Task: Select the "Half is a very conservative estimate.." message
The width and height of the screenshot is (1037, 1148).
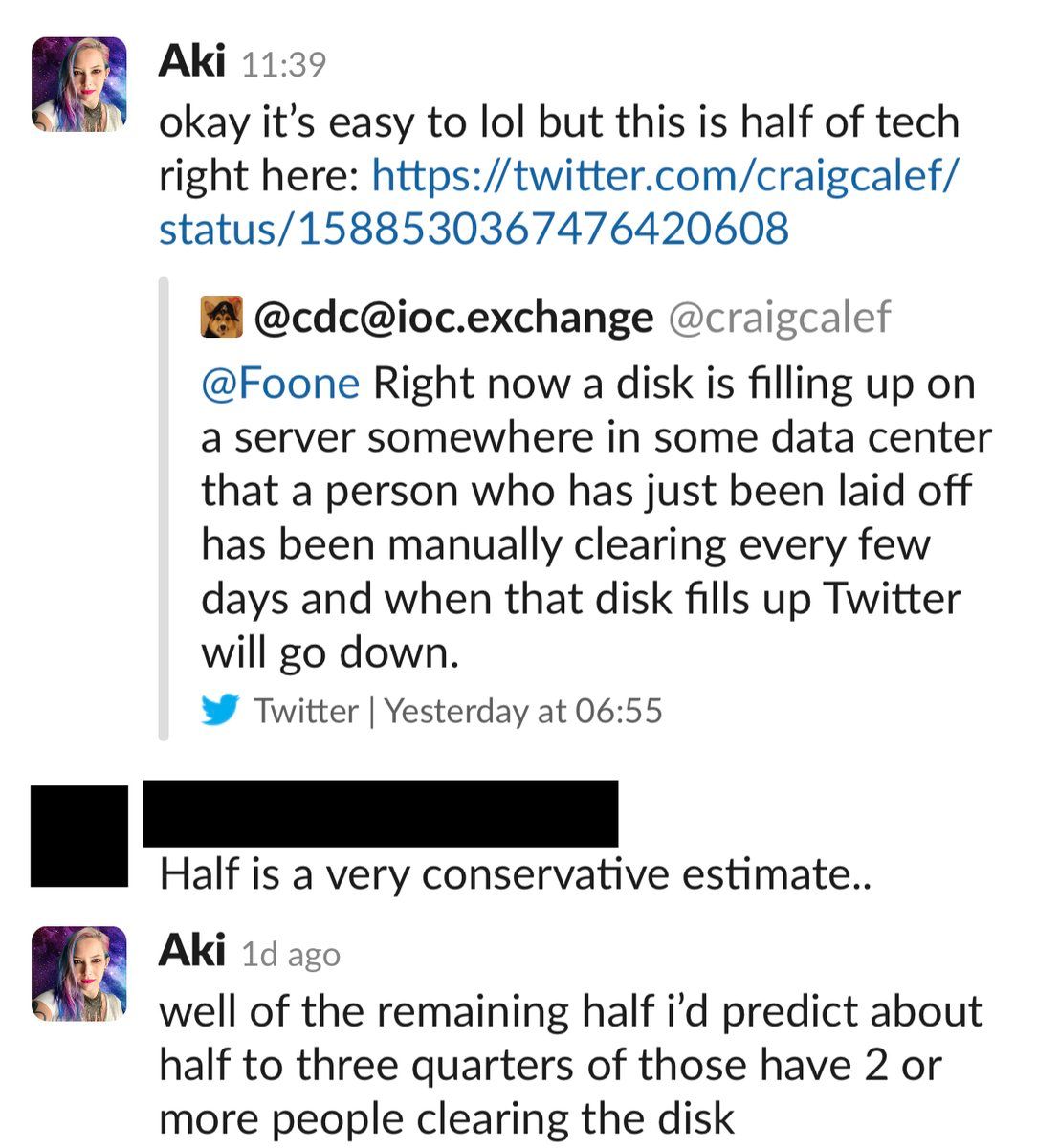Action: (x=516, y=874)
